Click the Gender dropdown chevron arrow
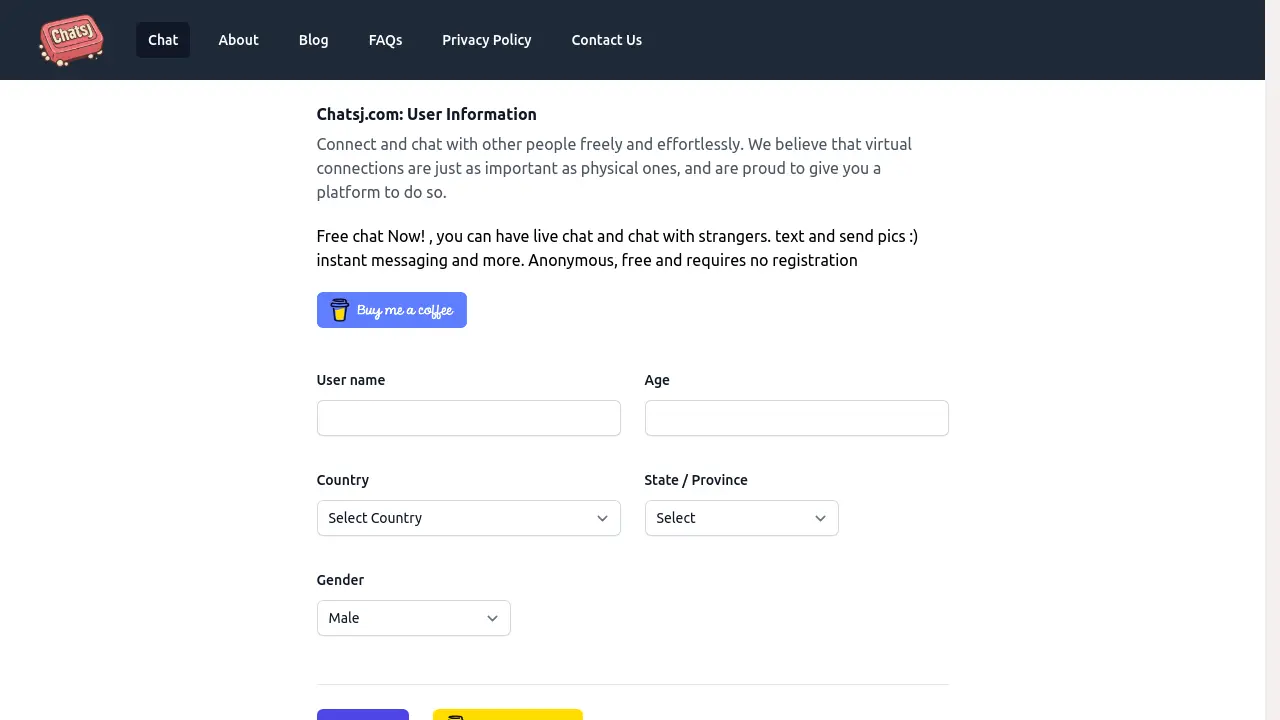1280x720 pixels. tap(492, 618)
